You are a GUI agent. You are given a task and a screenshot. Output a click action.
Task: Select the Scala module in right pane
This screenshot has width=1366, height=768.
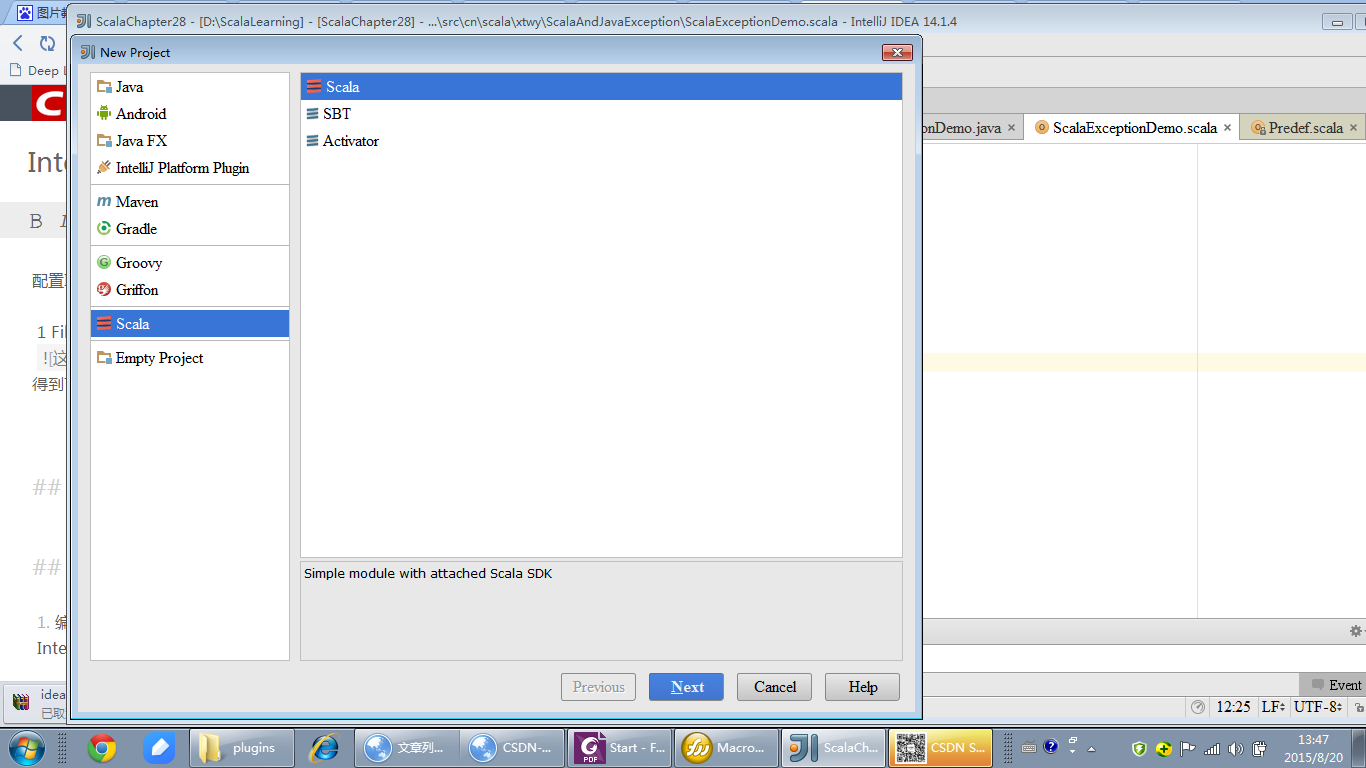(x=601, y=87)
